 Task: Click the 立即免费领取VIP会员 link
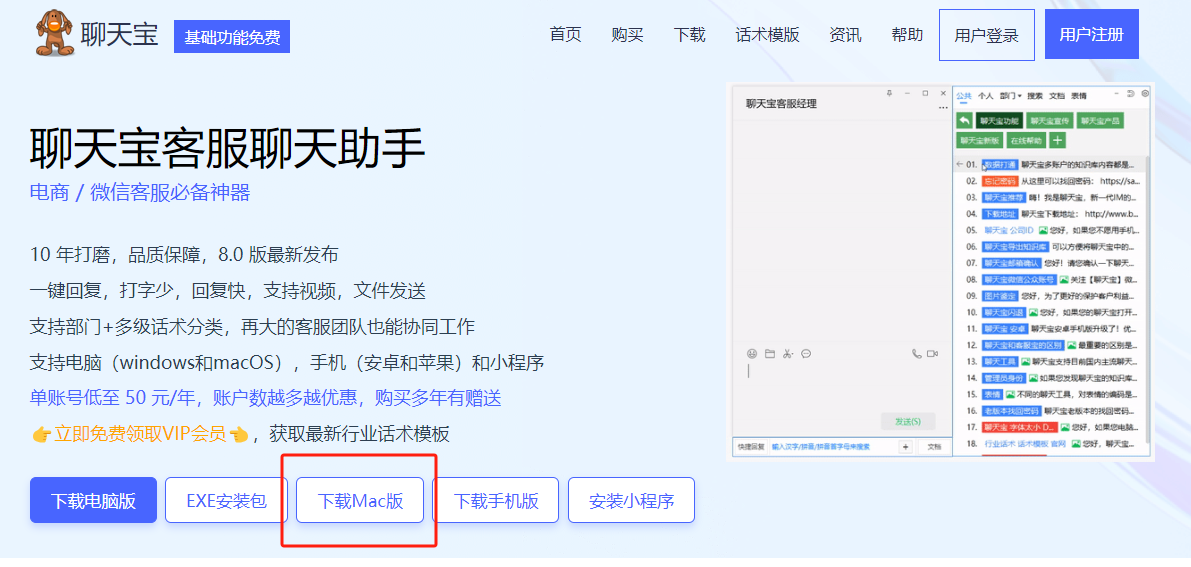[141, 434]
